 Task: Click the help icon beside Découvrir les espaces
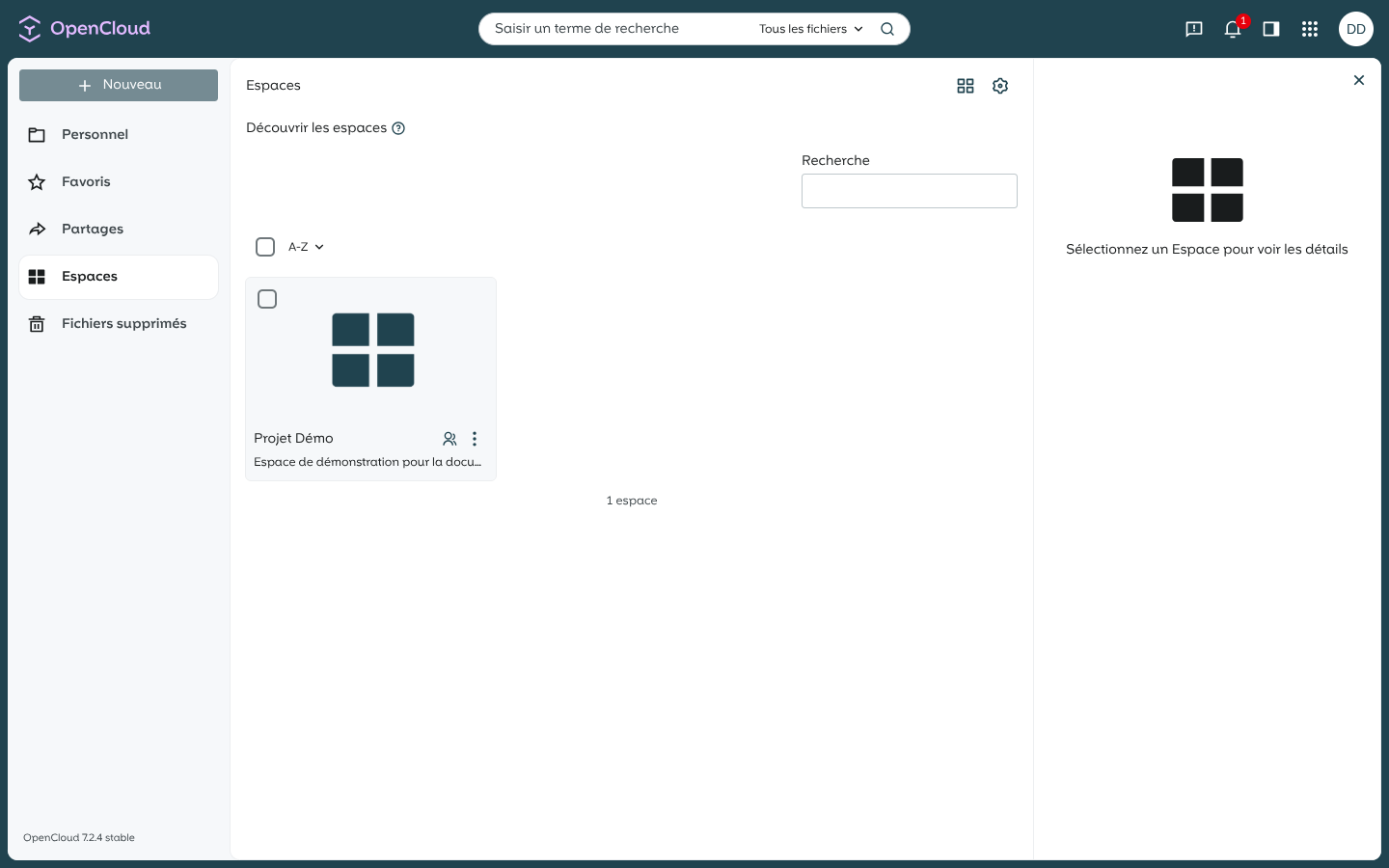(398, 128)
